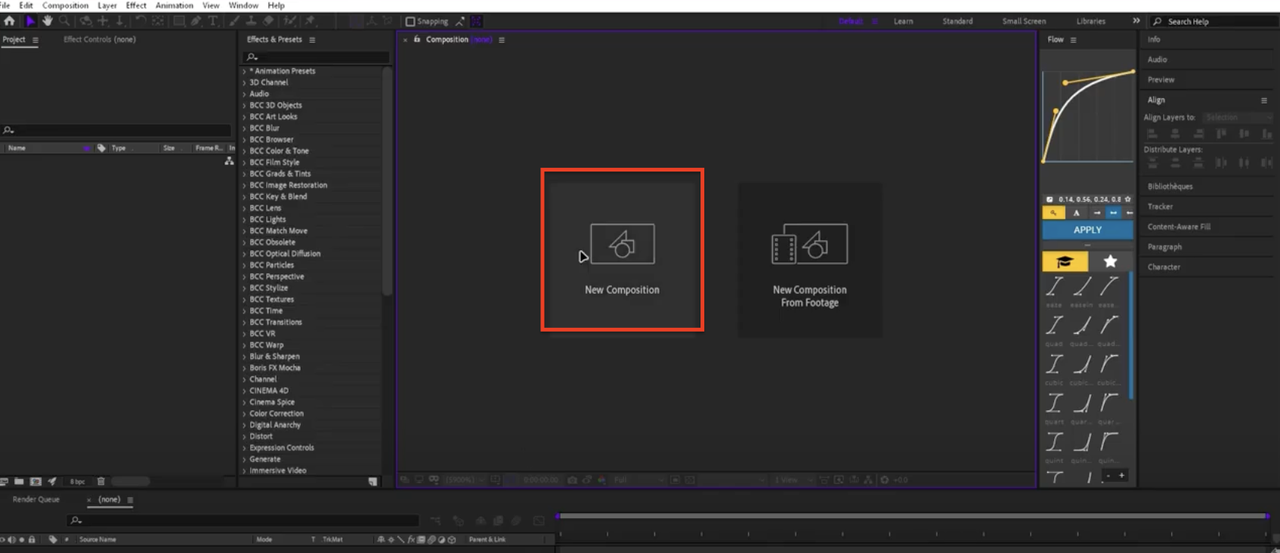Click the New Composition From Footage tile

coord(810,260)
